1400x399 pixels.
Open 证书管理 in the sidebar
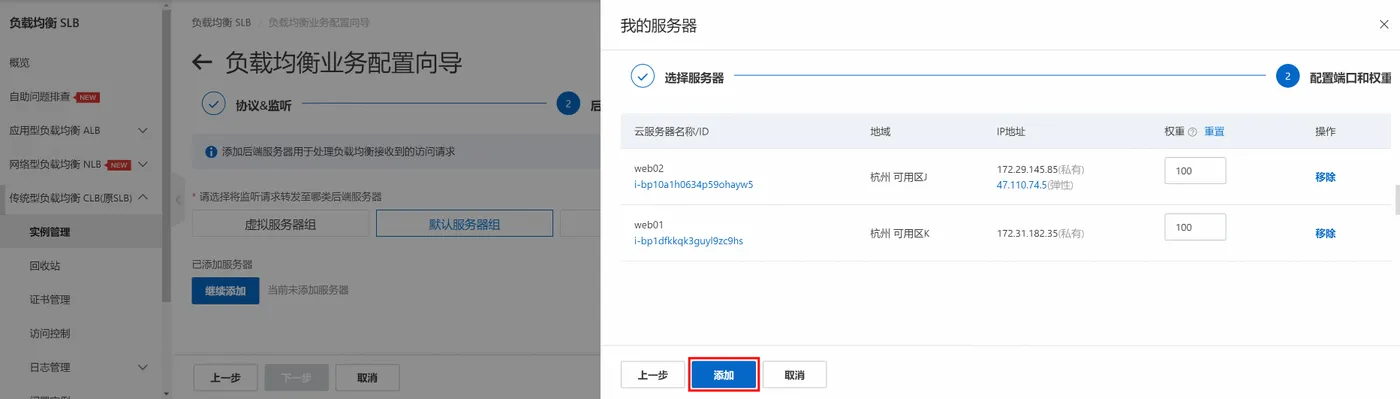tap(50, 299)
